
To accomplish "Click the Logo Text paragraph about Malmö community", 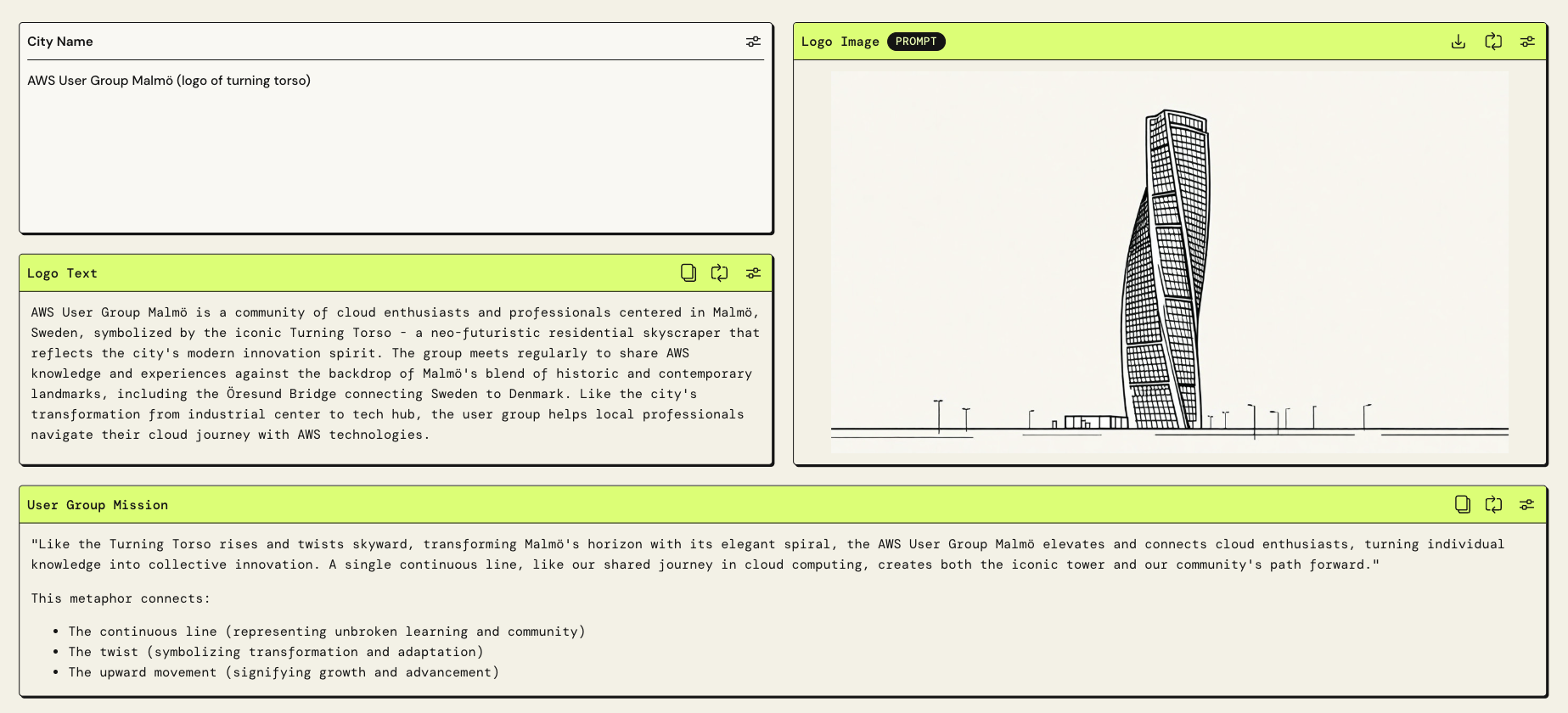I will pyautogui.click(x=396, y=373).
